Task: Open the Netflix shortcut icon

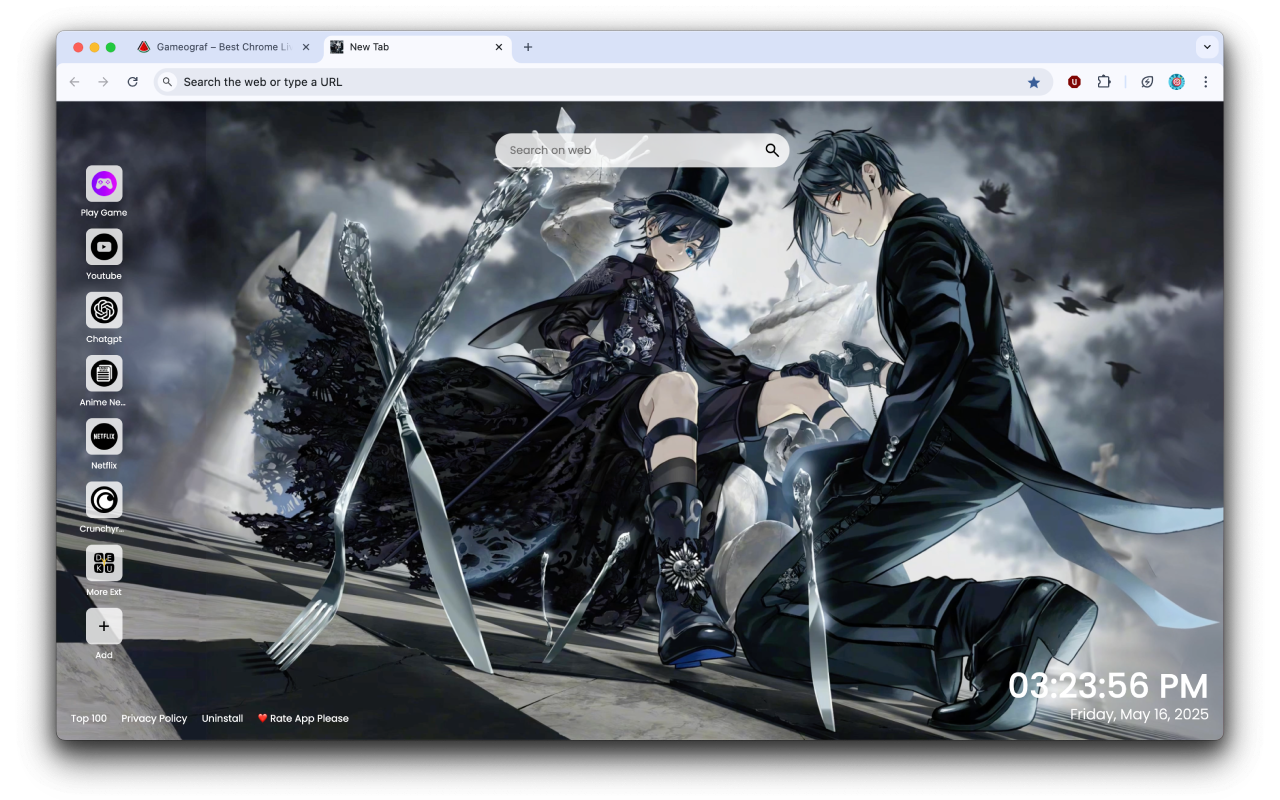Action: [104, 436]
